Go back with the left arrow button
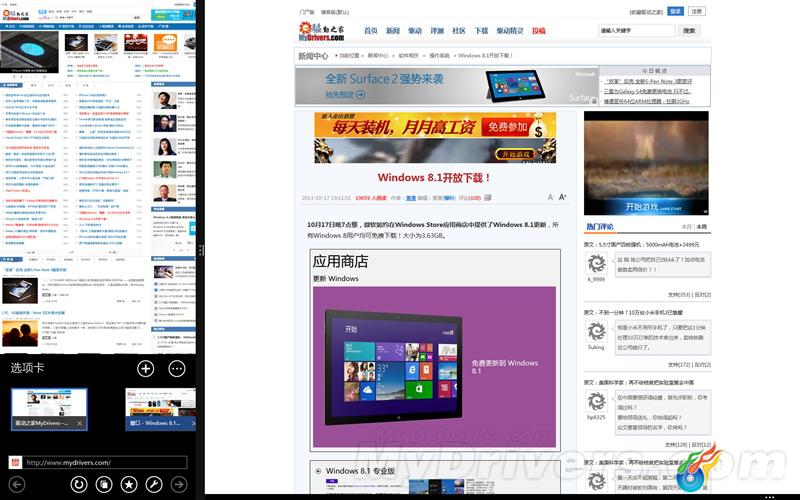800x500 pixels. click(x=17, y=484)
